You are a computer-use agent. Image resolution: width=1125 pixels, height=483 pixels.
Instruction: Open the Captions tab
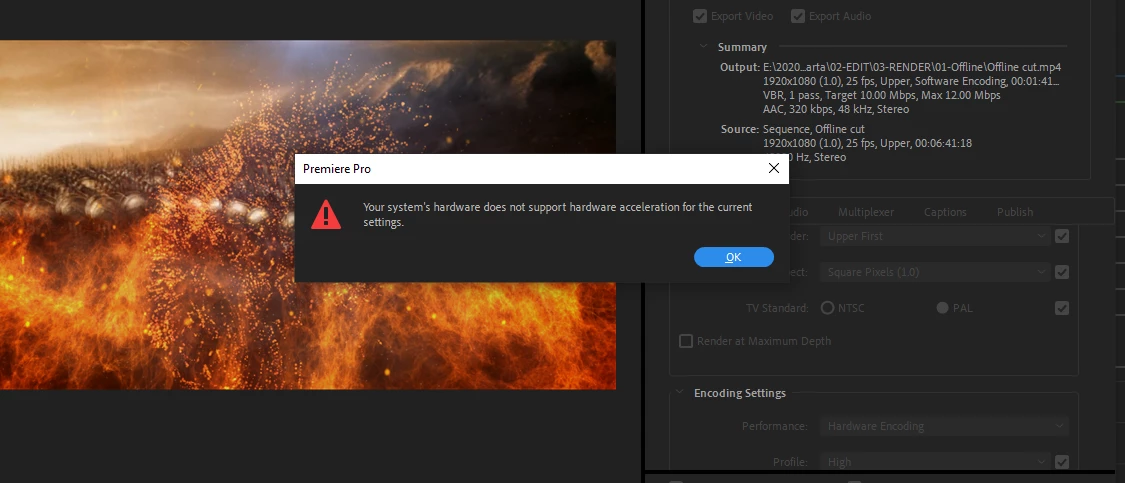(945, 212)
